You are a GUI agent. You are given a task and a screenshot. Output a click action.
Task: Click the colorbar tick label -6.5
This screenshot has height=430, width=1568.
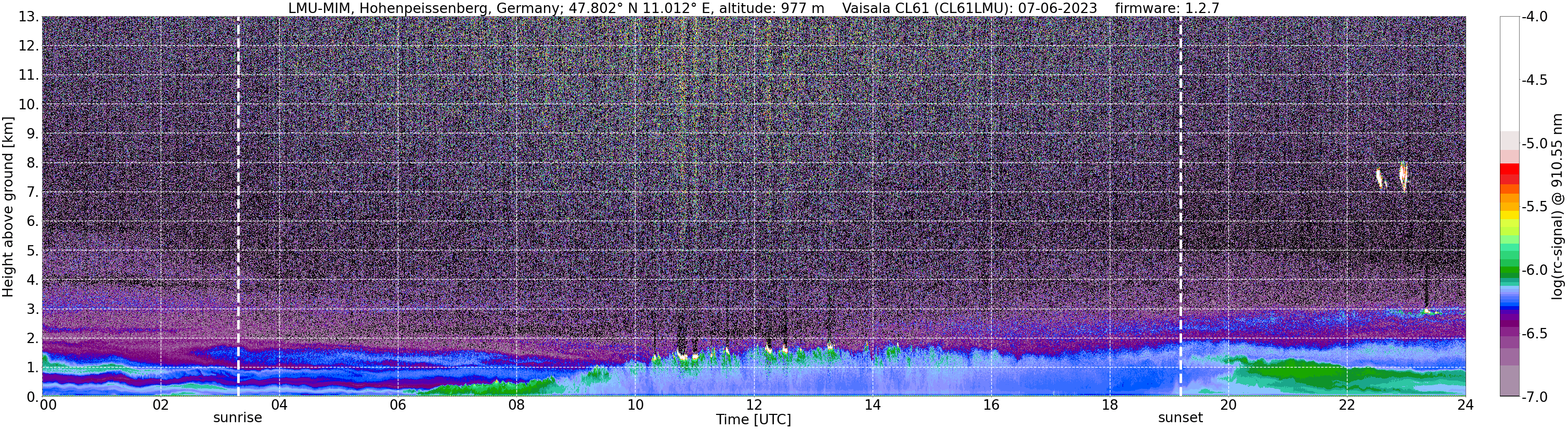click(x=1535, y=334)
